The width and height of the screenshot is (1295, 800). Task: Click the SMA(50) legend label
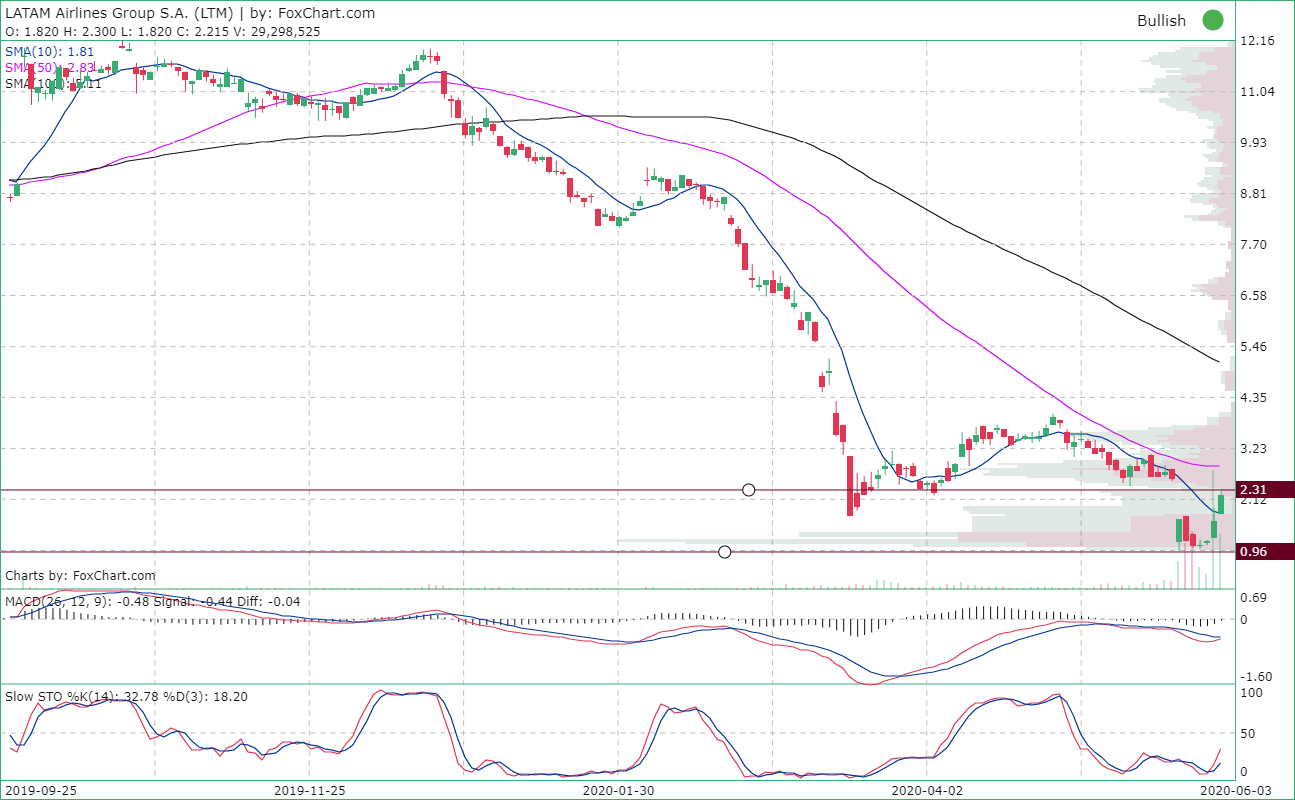(50, 67)
